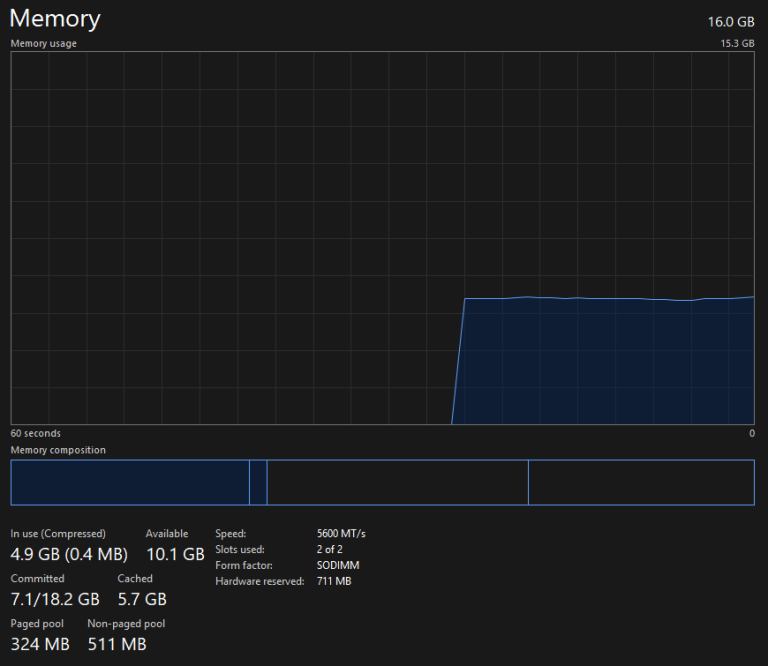Select the In use segment of memory composition
This screenshot has height=666, width=768.
(130, 482)
